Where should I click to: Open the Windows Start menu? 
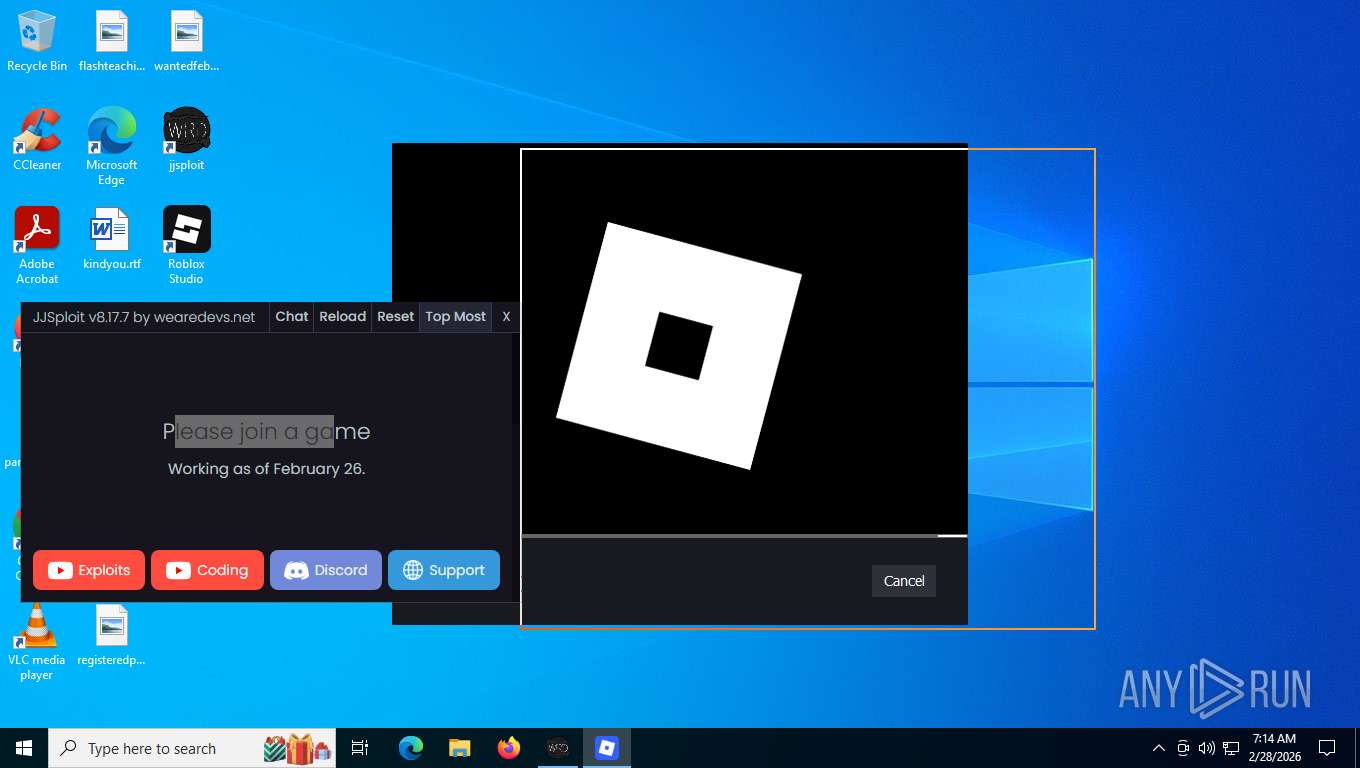click(24, 748)
